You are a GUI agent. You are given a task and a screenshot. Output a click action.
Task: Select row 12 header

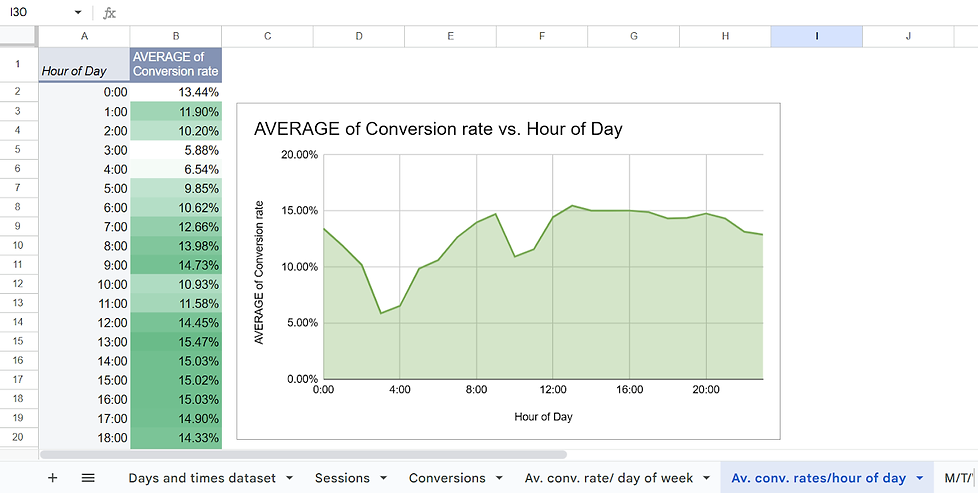(19, 284)
